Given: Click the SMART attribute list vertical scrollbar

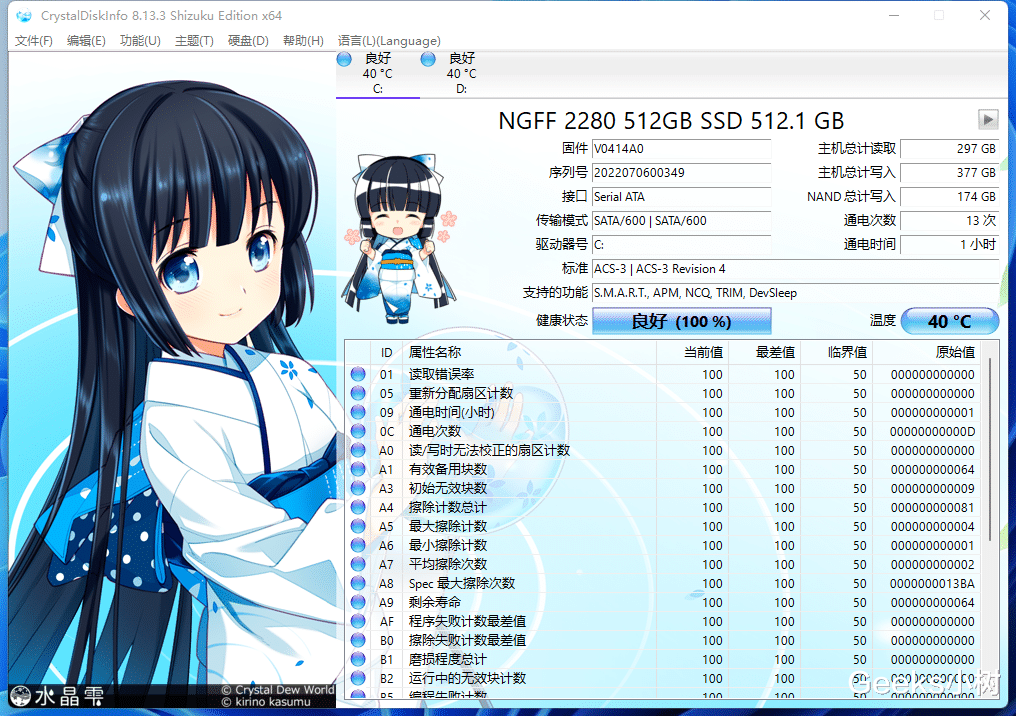Looking at the screenshot, I should (x=990, y=447).
